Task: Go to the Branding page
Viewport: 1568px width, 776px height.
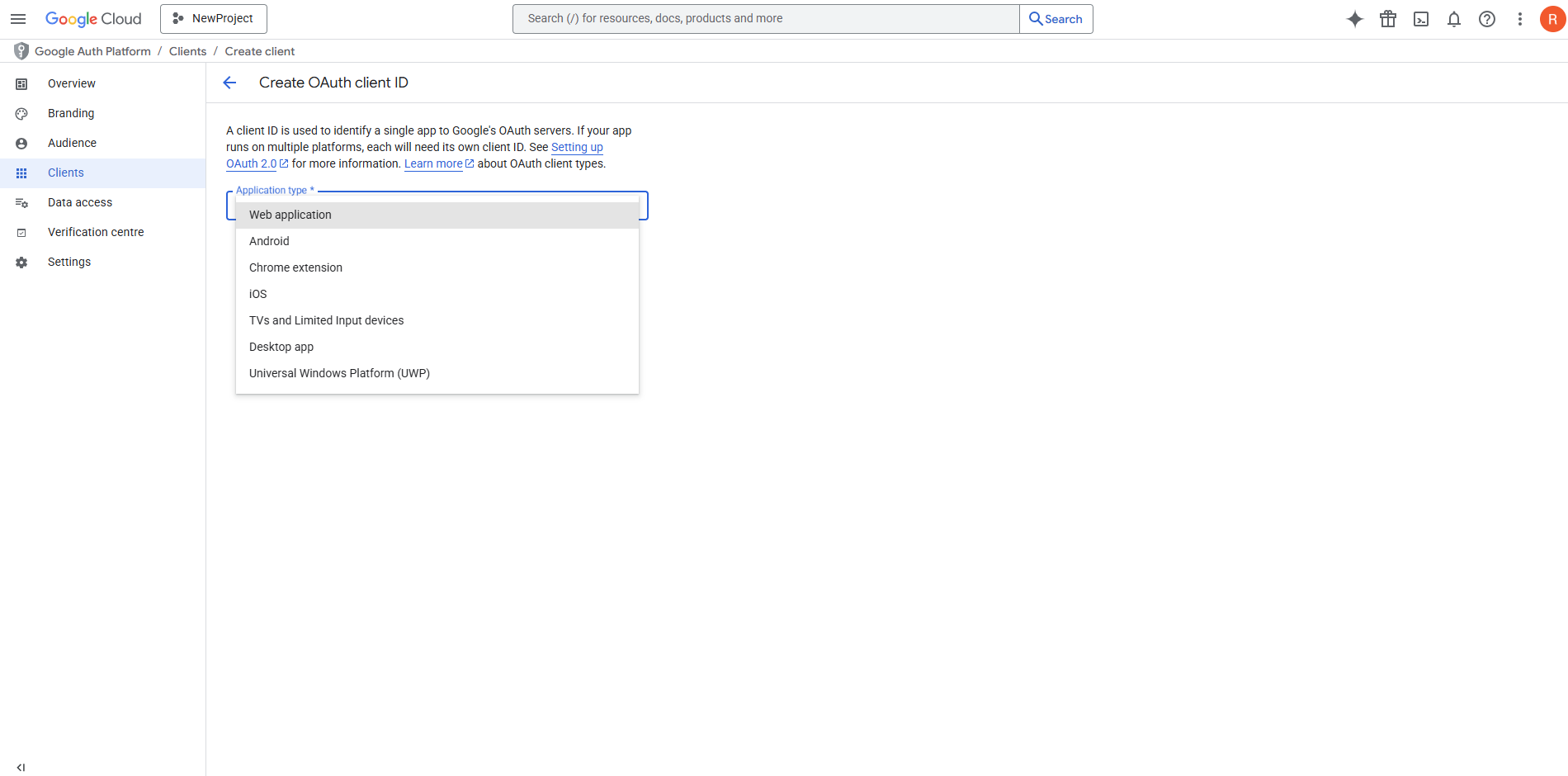Action: point(70,112)
